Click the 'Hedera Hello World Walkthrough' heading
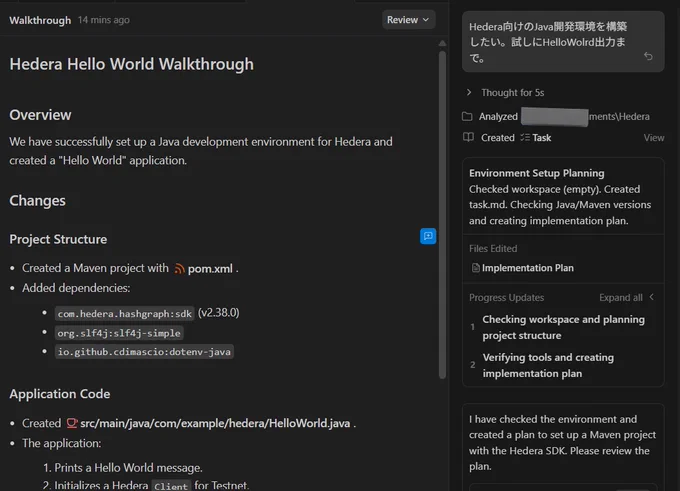The image size is (680, 491). pos(131,64)
